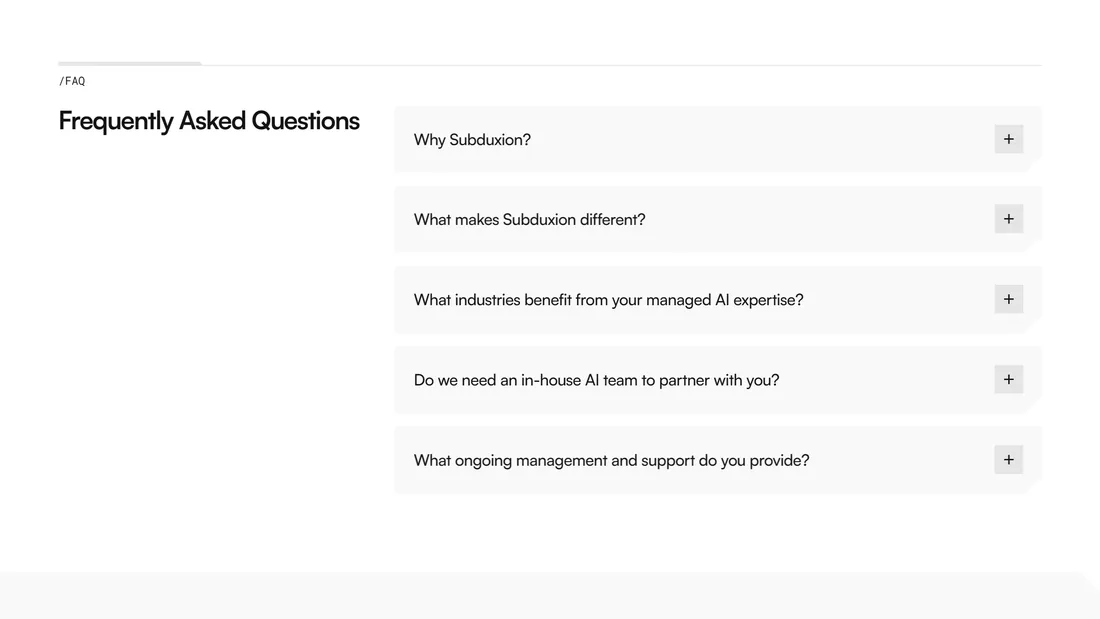Click the plus icon on the last FAQ item
The width and height of the screenshot is (1100, 619).
tap(1008, 459)
